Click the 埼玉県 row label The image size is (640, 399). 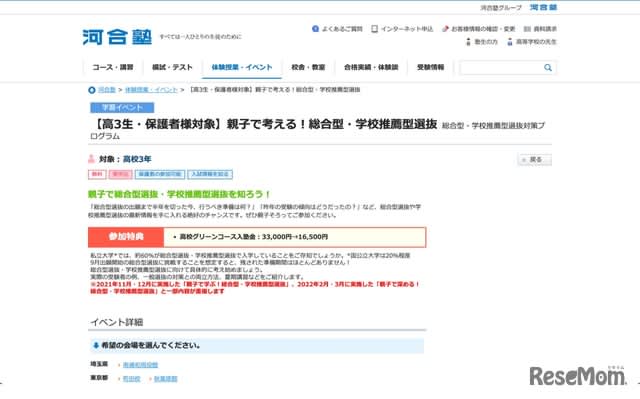click(99, 364)
